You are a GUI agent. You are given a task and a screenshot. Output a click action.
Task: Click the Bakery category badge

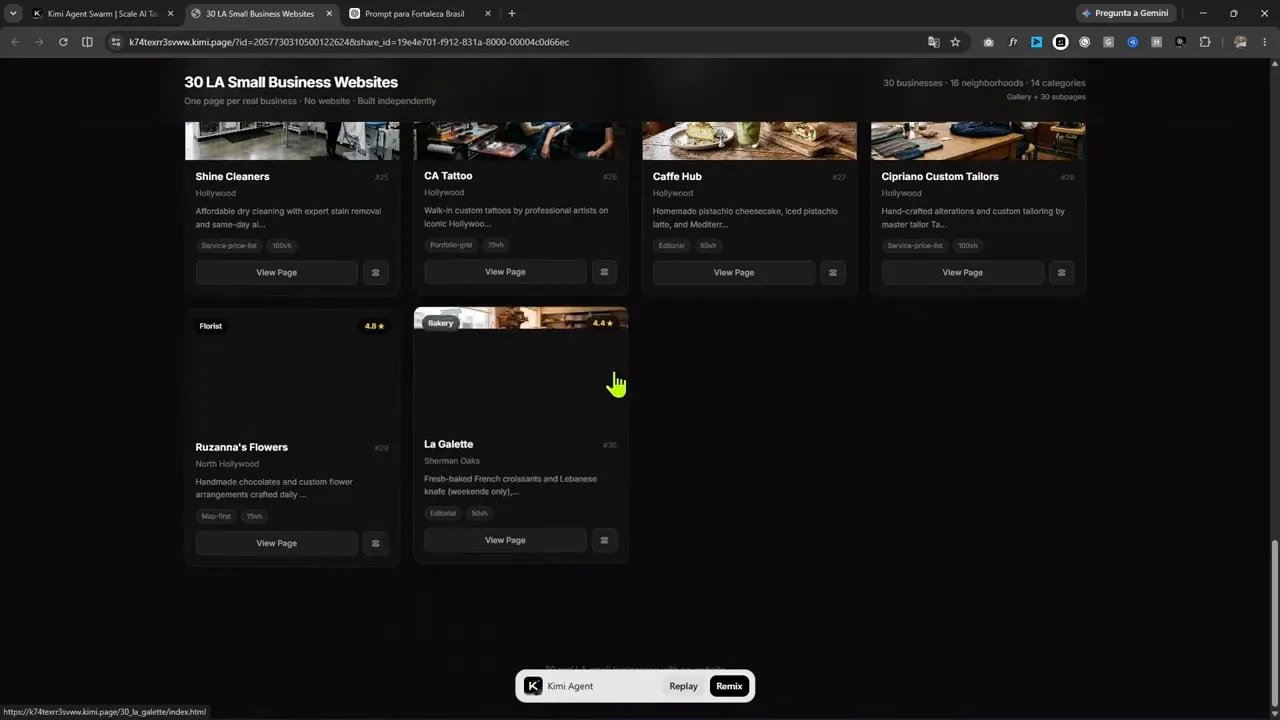tap(441, 323)
